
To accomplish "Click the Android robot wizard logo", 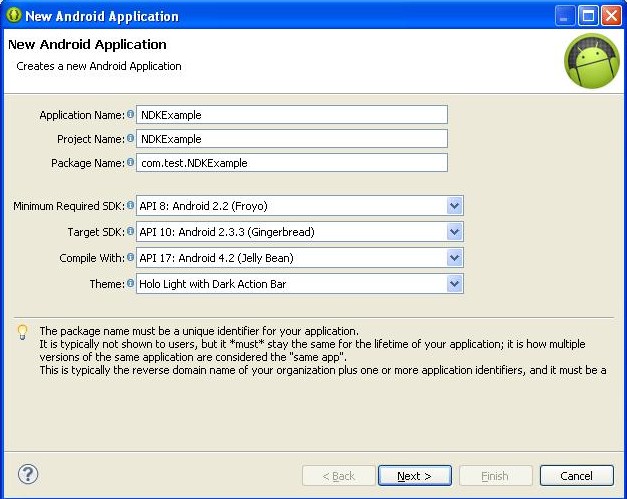I will [591, 61].
